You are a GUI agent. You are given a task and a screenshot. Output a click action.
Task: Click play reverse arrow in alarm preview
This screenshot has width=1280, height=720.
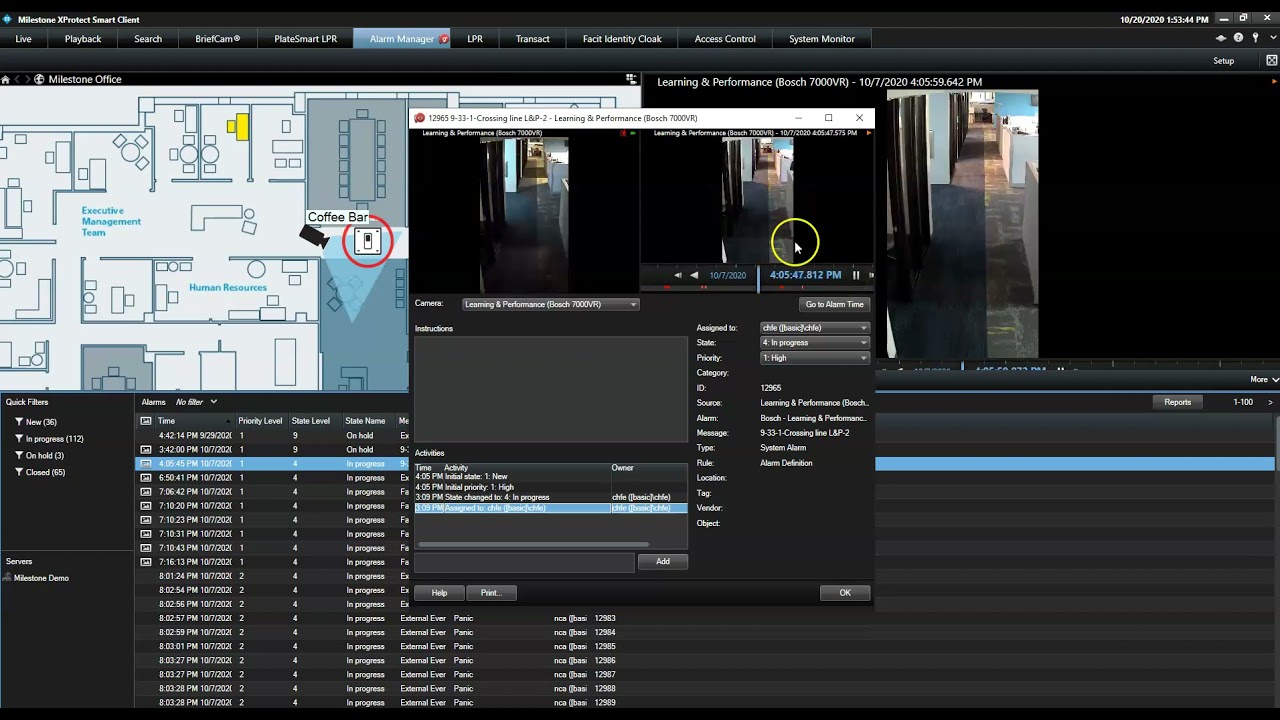pos(694,275)
